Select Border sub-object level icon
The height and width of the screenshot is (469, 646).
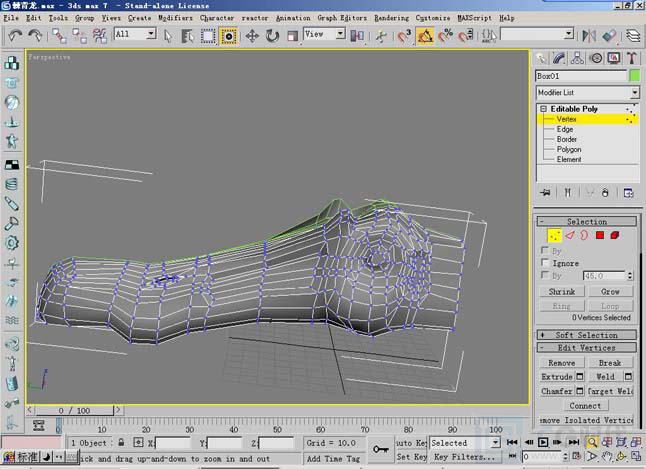tap(584, 235)
